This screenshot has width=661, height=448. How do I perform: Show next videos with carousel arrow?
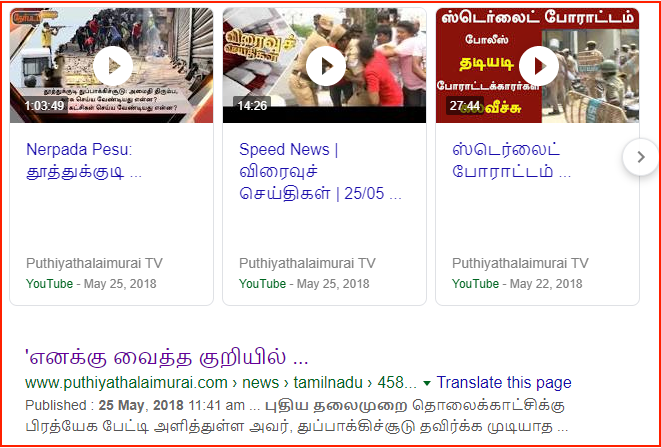[640, 157]
